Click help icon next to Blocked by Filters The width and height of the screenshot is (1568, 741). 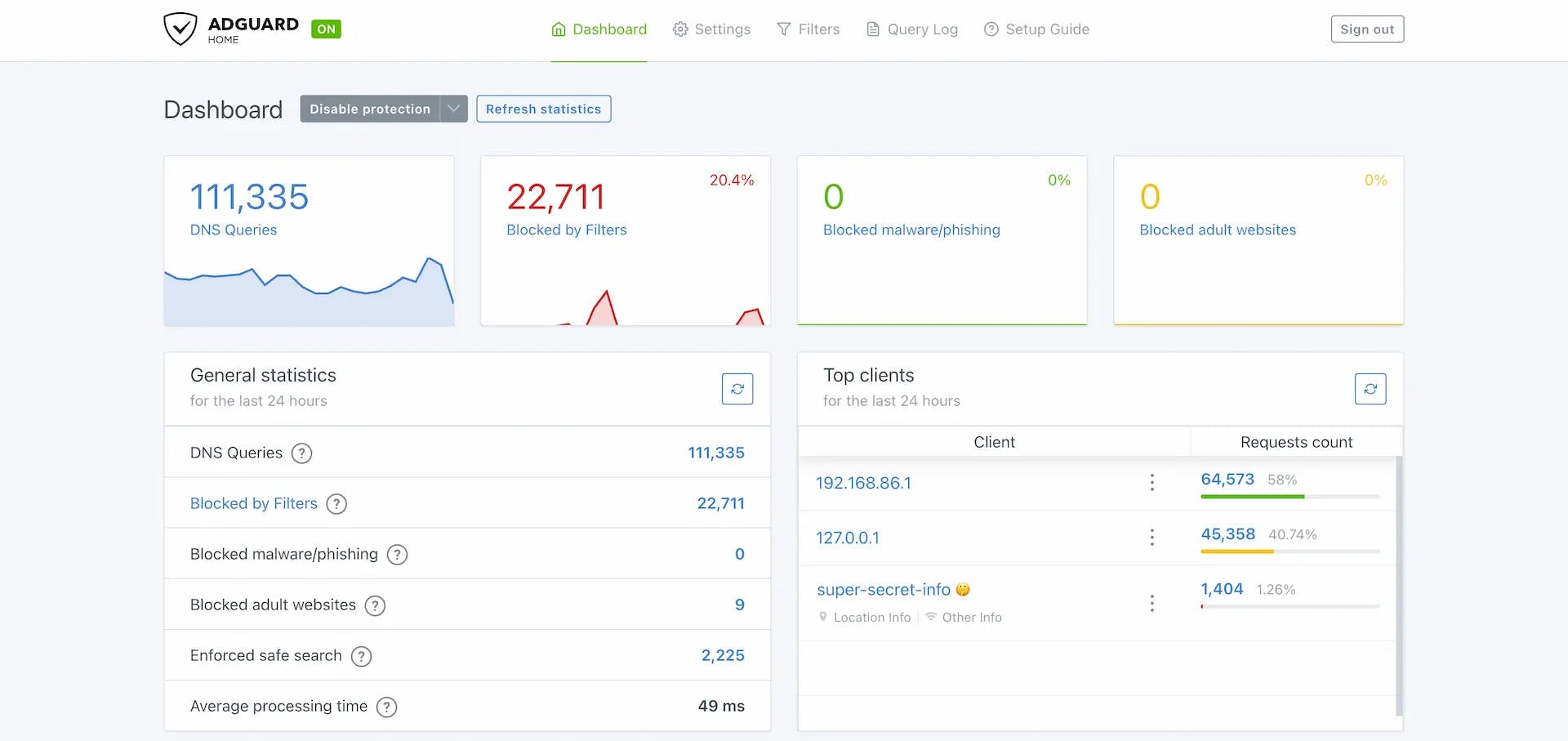pos(336,504)
